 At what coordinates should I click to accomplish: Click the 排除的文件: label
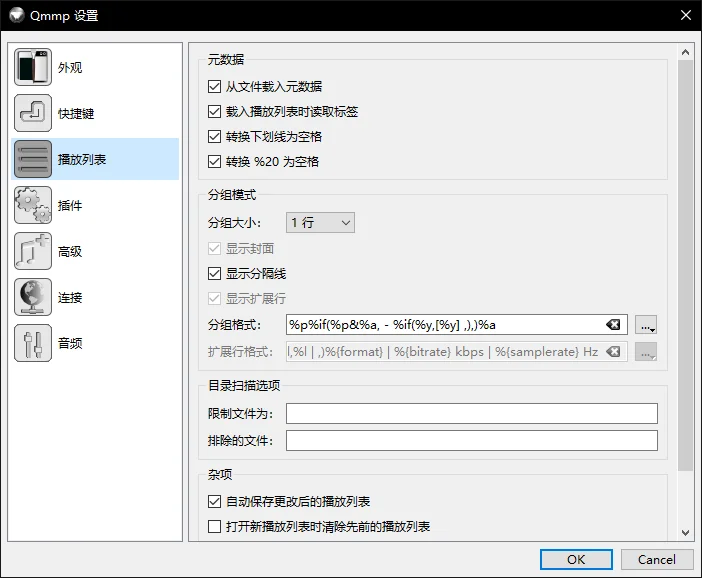(x=240, y=441)
